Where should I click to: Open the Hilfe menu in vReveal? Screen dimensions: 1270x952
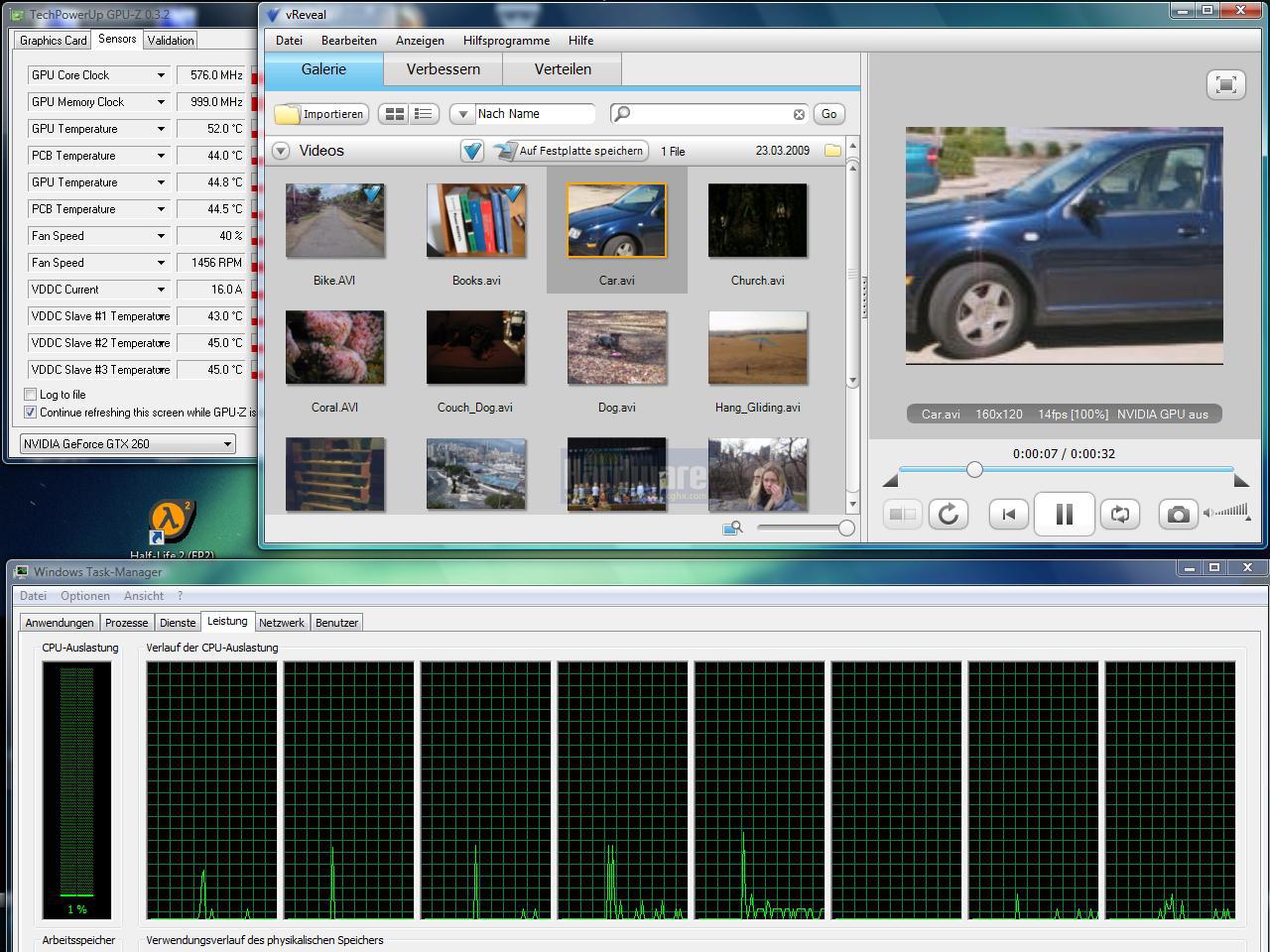pos(581,41)
